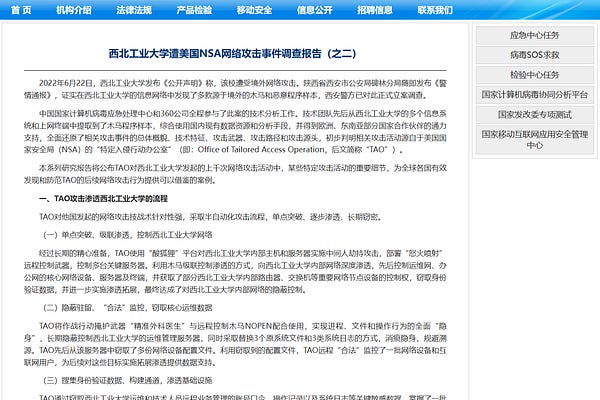Open 国家移动互联网应用安全管理中心 sidebar button
600x400 pixels.
(x=535, y=140)
